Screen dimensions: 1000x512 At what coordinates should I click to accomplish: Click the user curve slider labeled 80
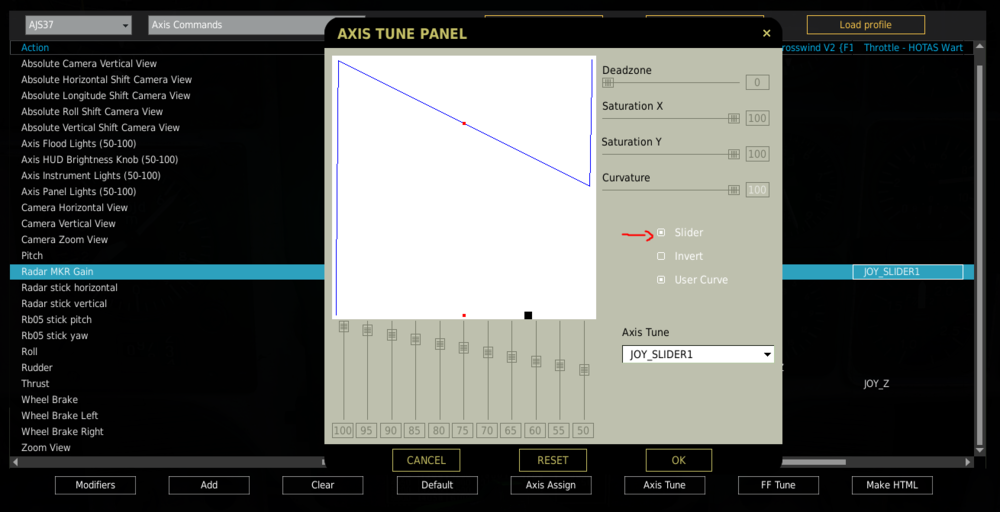click(439, 344)
